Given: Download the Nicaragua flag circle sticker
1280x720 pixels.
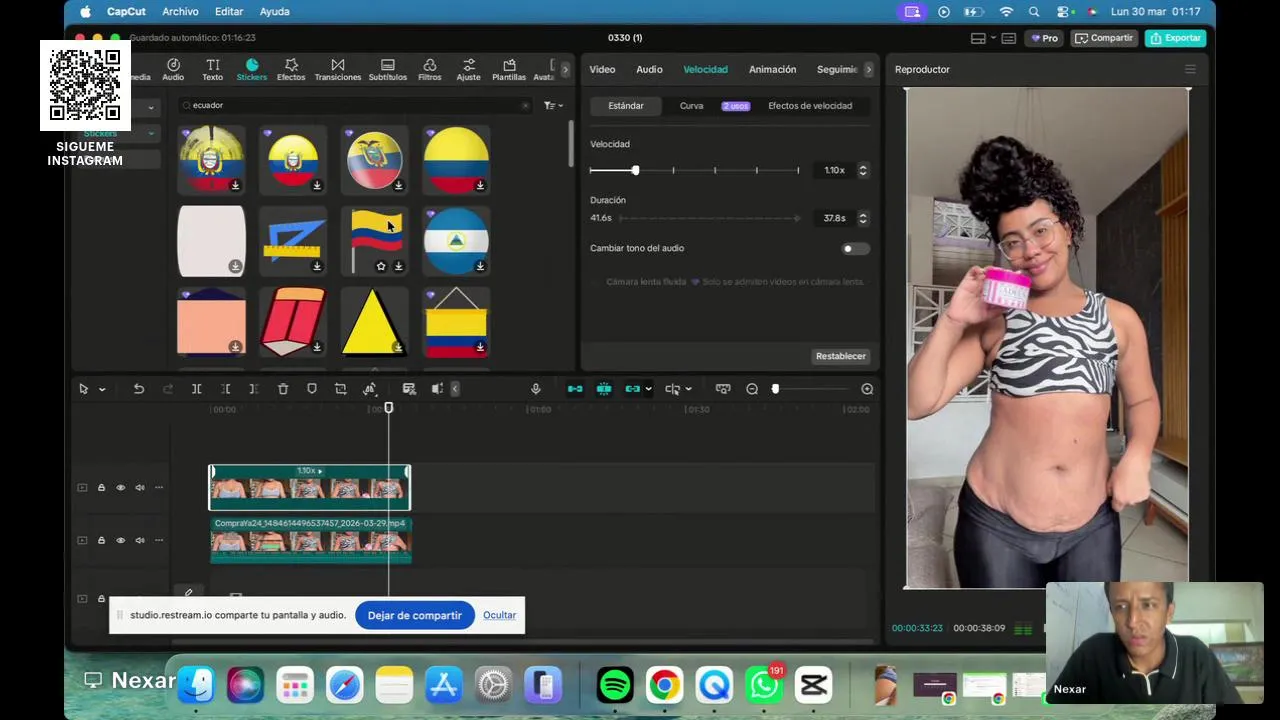Looking at the screenshot, I should point(480,266).
